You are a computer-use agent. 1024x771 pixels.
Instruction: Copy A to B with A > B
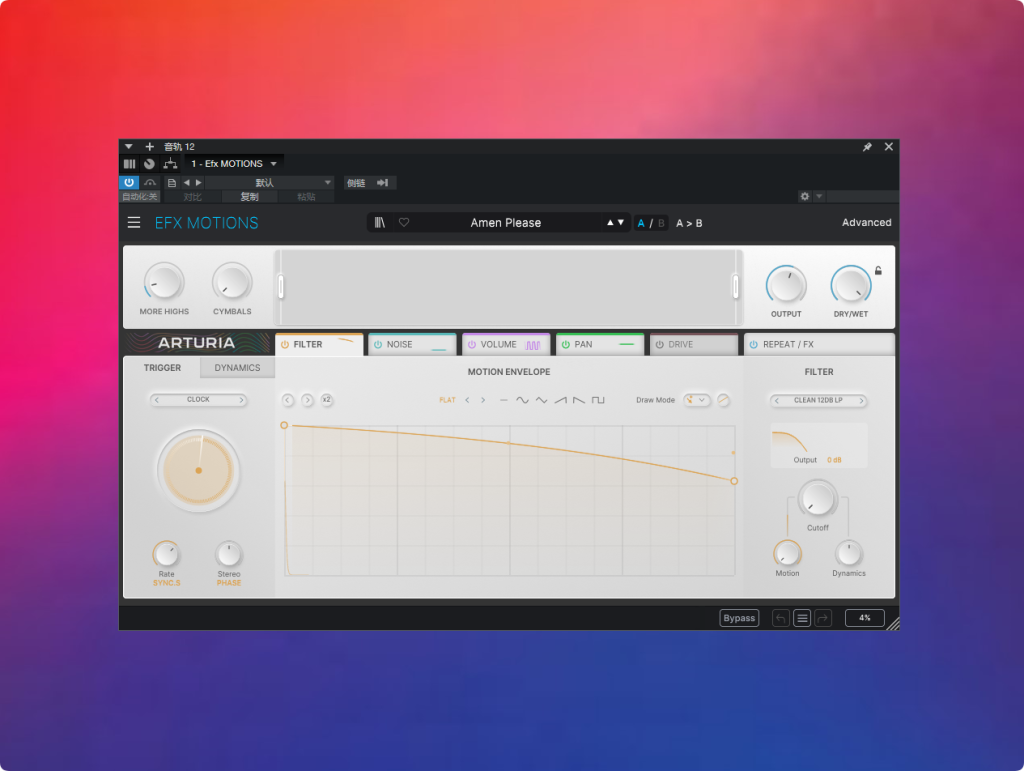(x=689, y=223)
